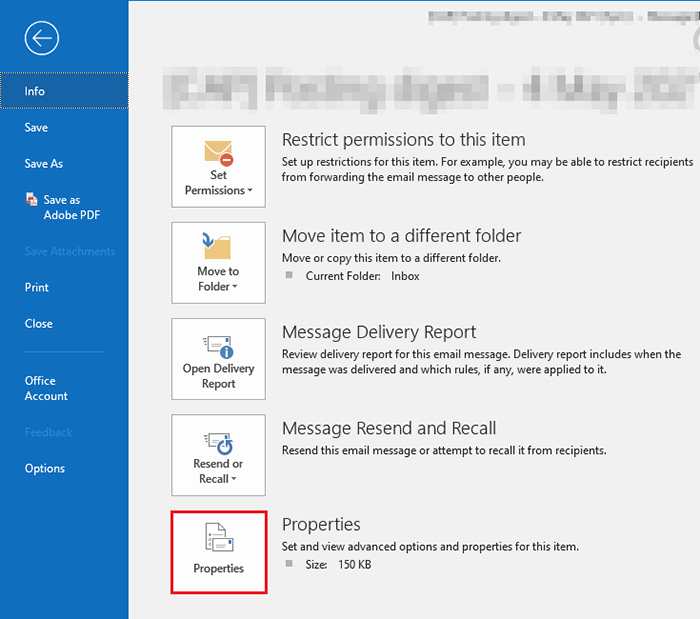This screenshot has width=700, height=619.
Task: Click the Save as Adobe PDF icon
Action: [32, 200]
